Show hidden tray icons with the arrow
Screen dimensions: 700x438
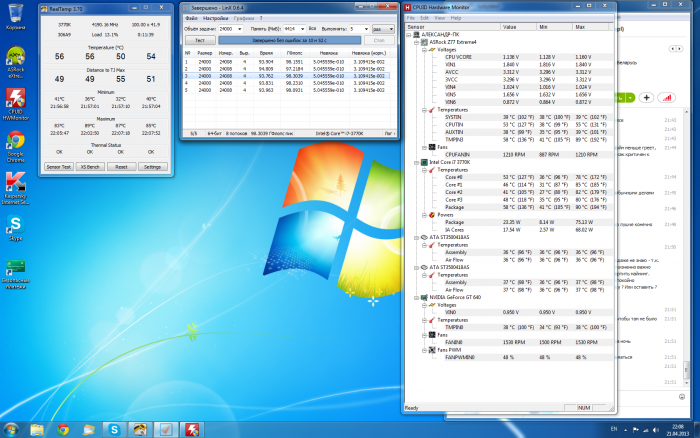click(625, 430)
